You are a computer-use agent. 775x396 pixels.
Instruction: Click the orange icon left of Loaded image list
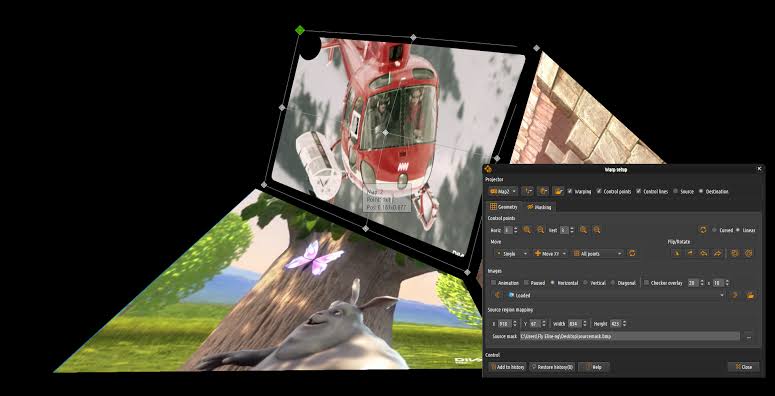497,295
